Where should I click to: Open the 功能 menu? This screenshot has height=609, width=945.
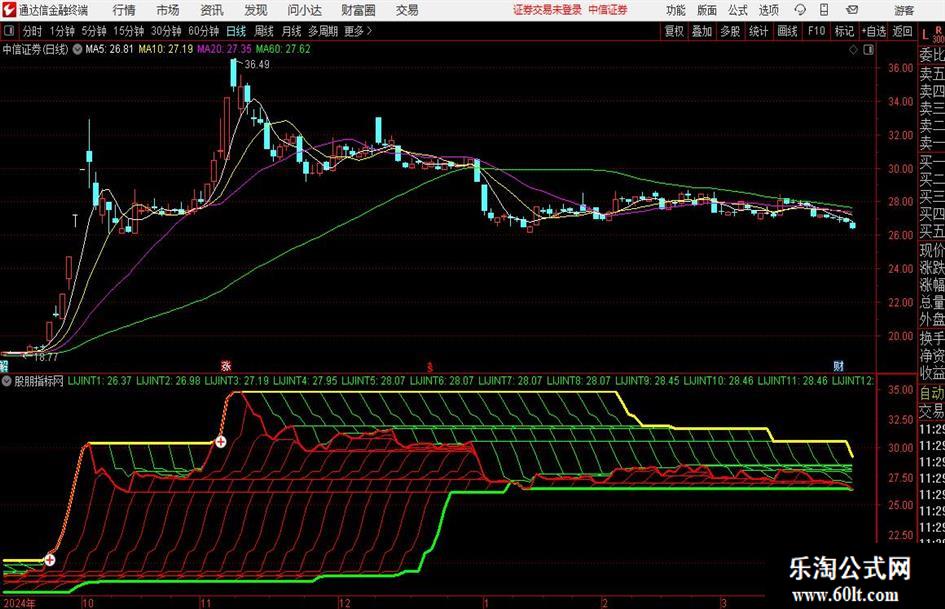[x=676, y=10]
